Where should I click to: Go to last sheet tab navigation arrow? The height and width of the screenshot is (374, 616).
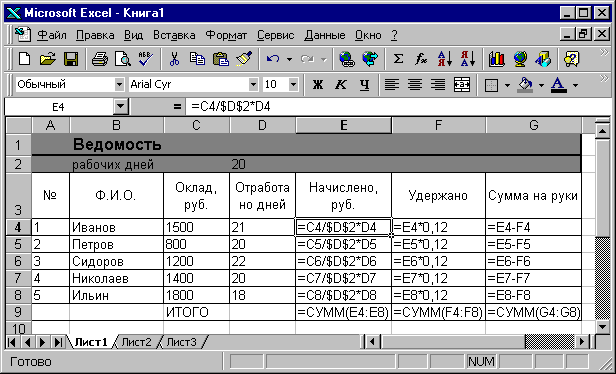coord(59,342)
